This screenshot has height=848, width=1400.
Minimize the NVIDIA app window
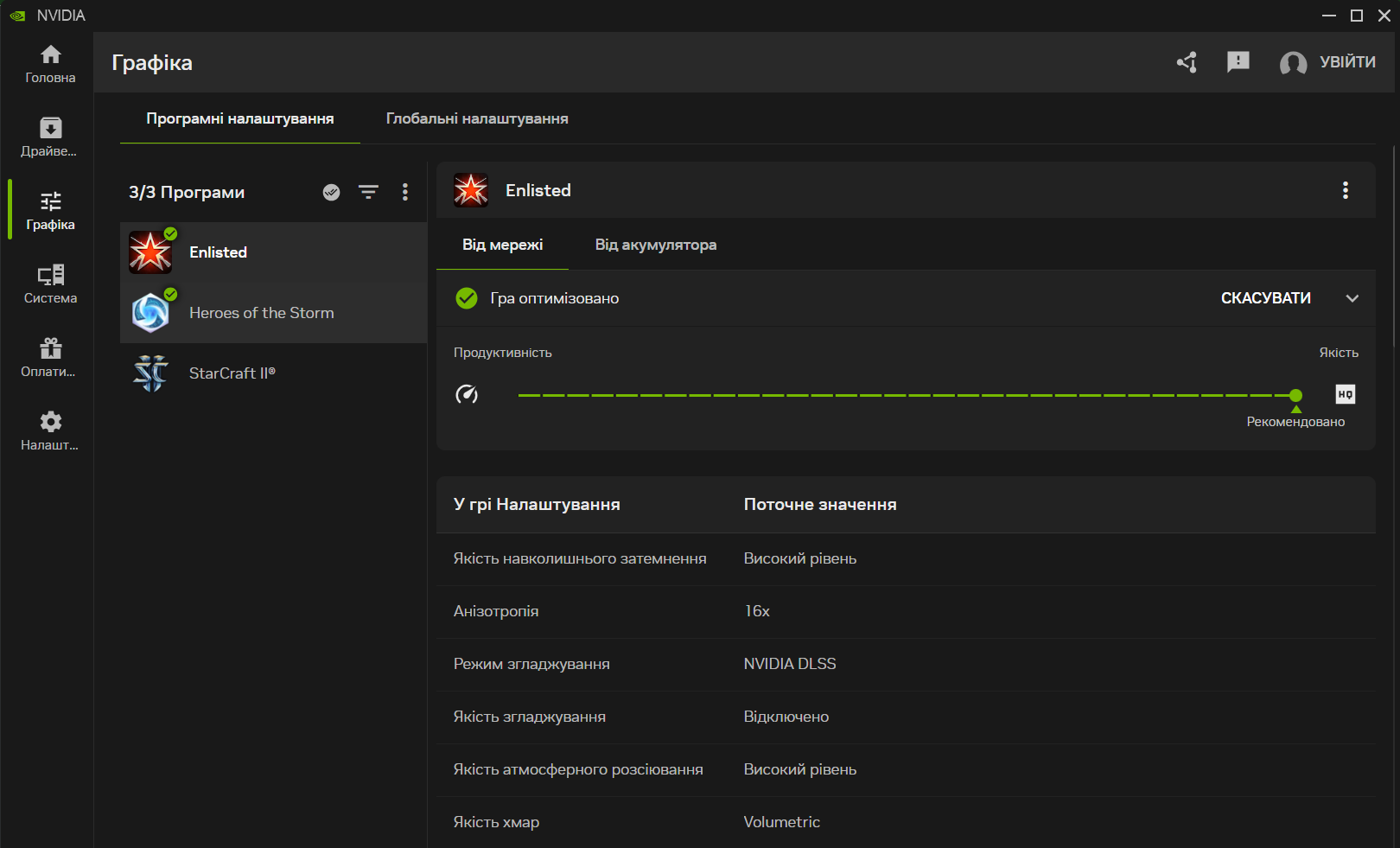click(1329, 16)
